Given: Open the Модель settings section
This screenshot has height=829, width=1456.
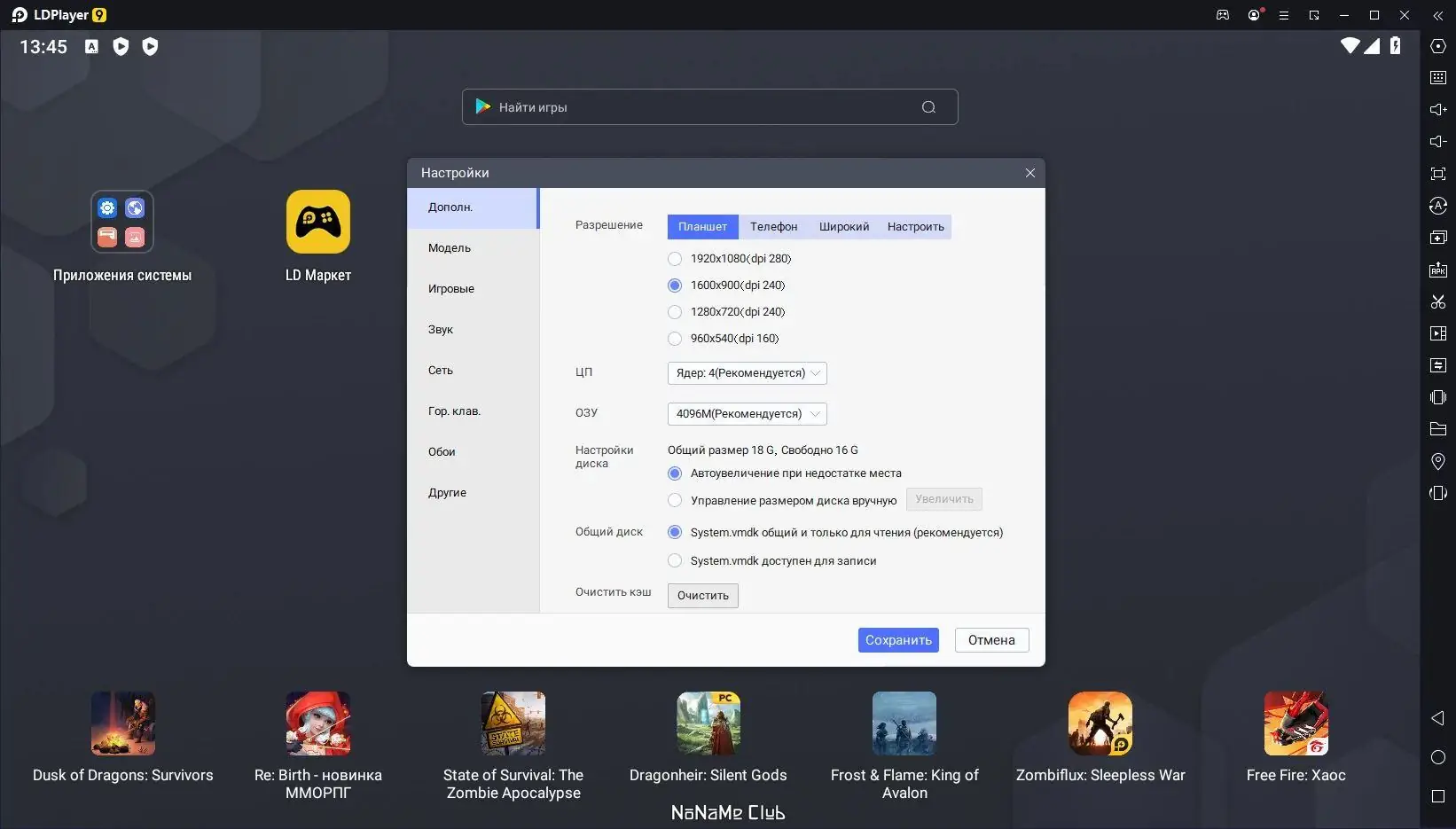Looking at the screenshot, I should (x=473, y=248).
